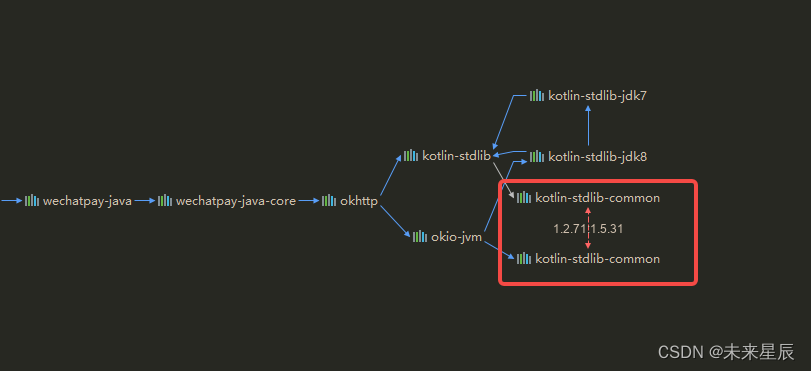Click the kotlin-stdlib library icon
811x371 pixels.
[411, 155]
